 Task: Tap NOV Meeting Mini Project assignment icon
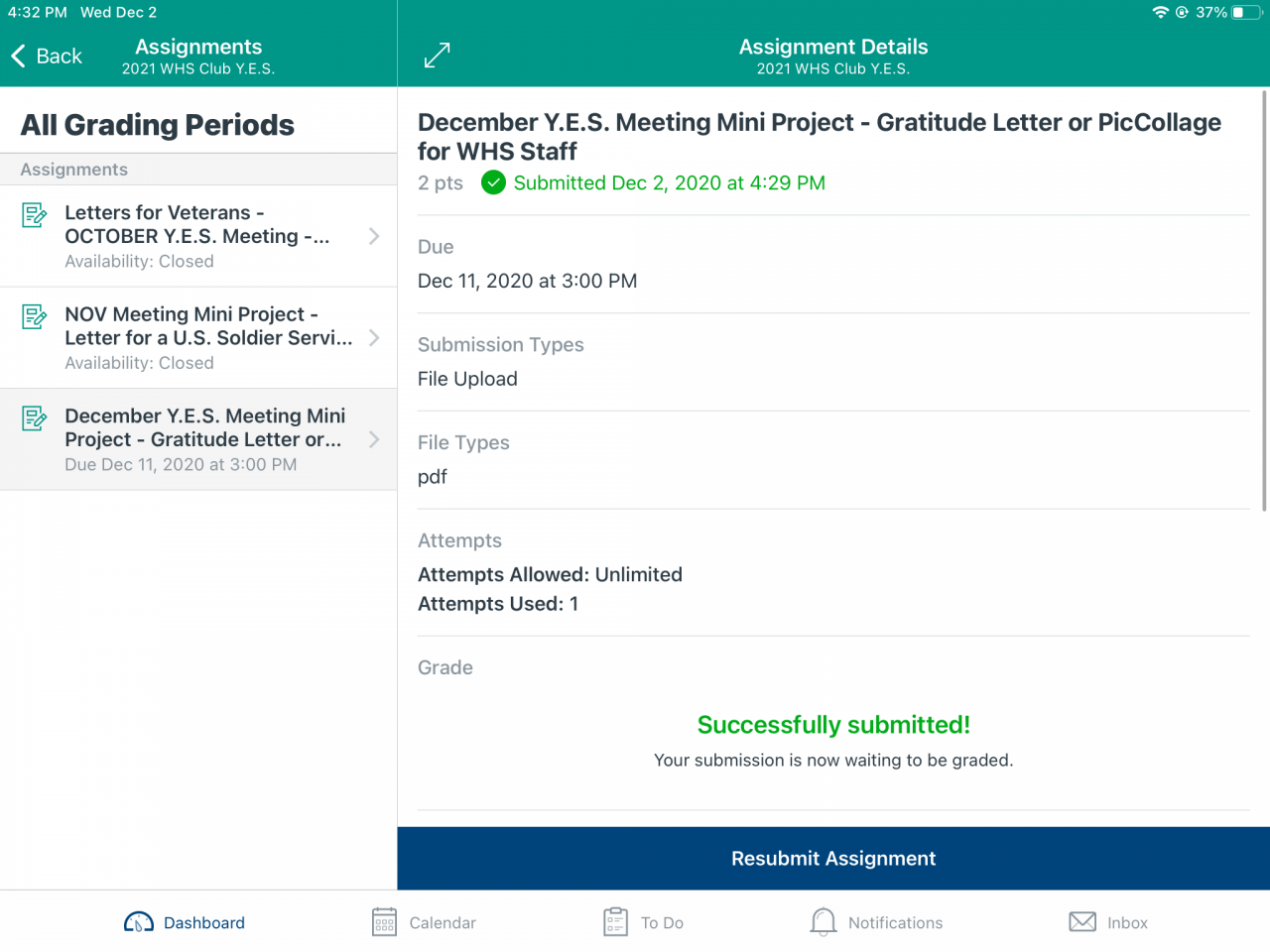[35, 316]
